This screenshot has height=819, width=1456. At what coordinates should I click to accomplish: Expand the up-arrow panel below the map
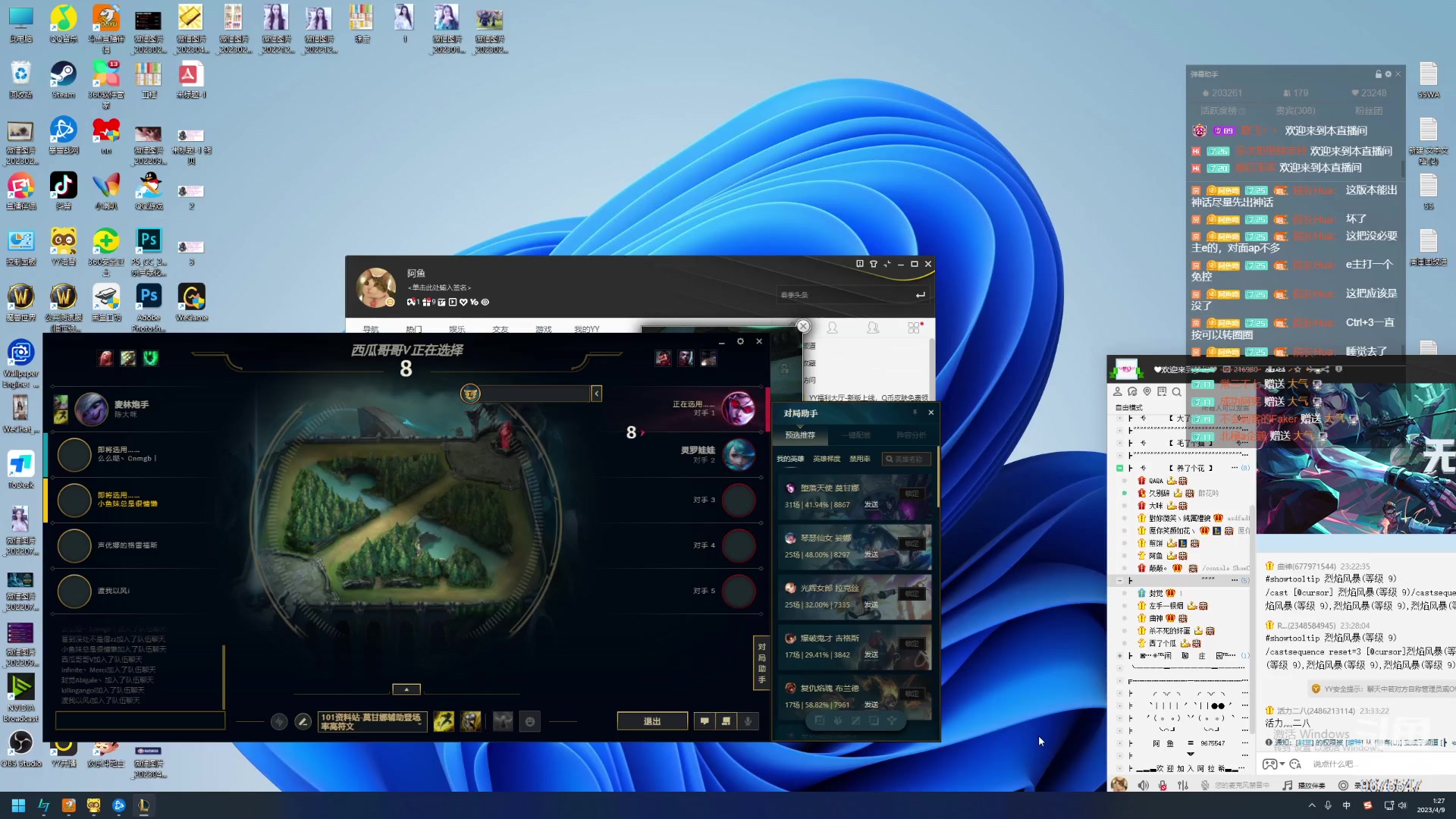click(406, 689)
